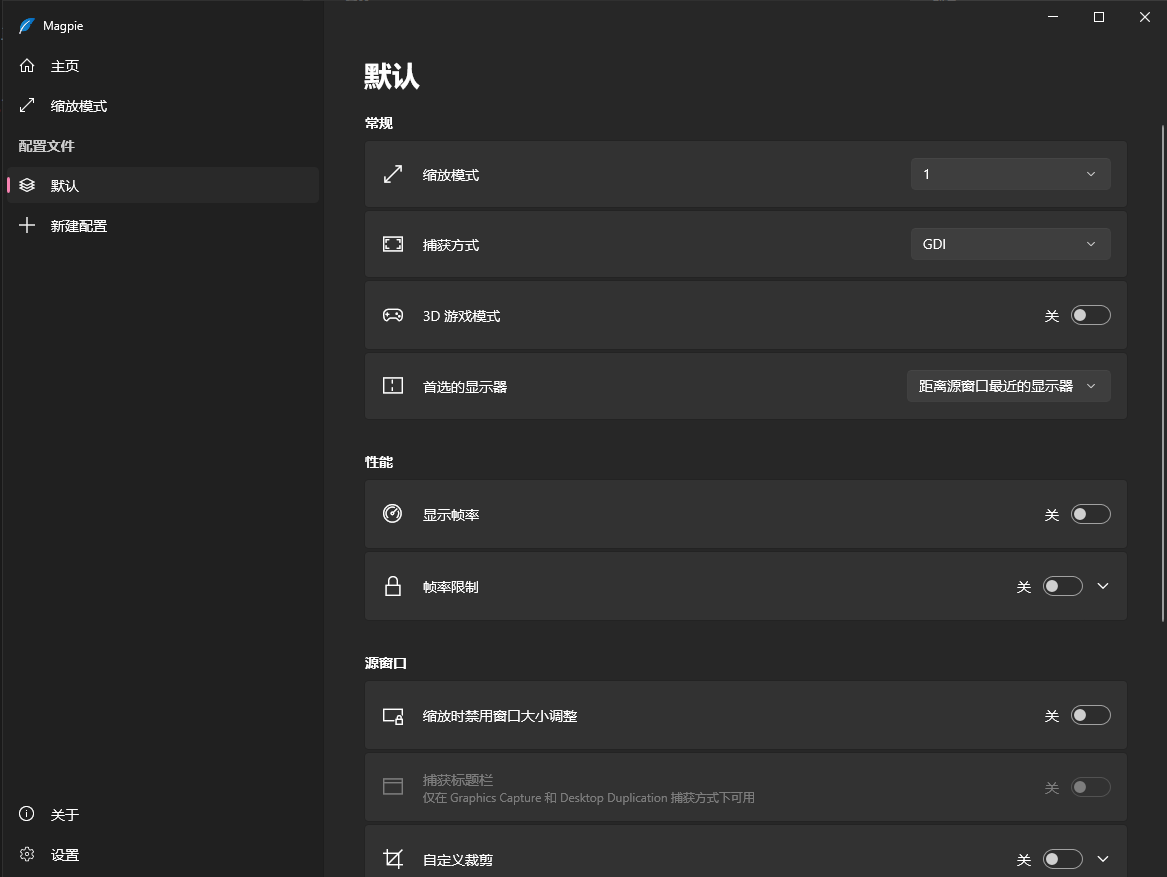
Task: Enable the 自定义裁剪 switch
Action: click(1062, 859)
